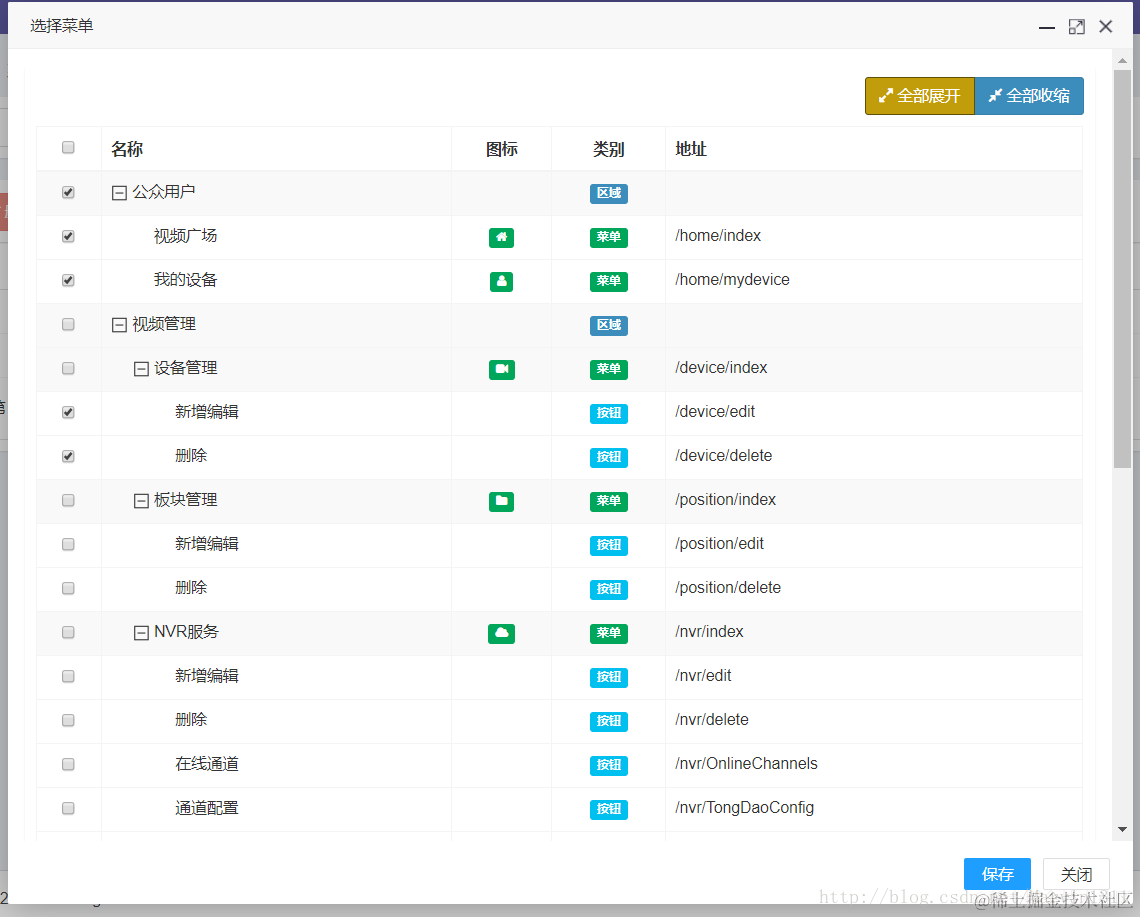Click the folder icon for 板块管理
This screenshot has height=917, width=1140.
pyautogui.click(x=501, y=501)
